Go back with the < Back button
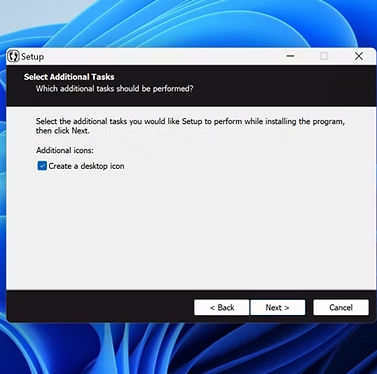The height and width of the screenshot is (374, 377). coord(222,307)
